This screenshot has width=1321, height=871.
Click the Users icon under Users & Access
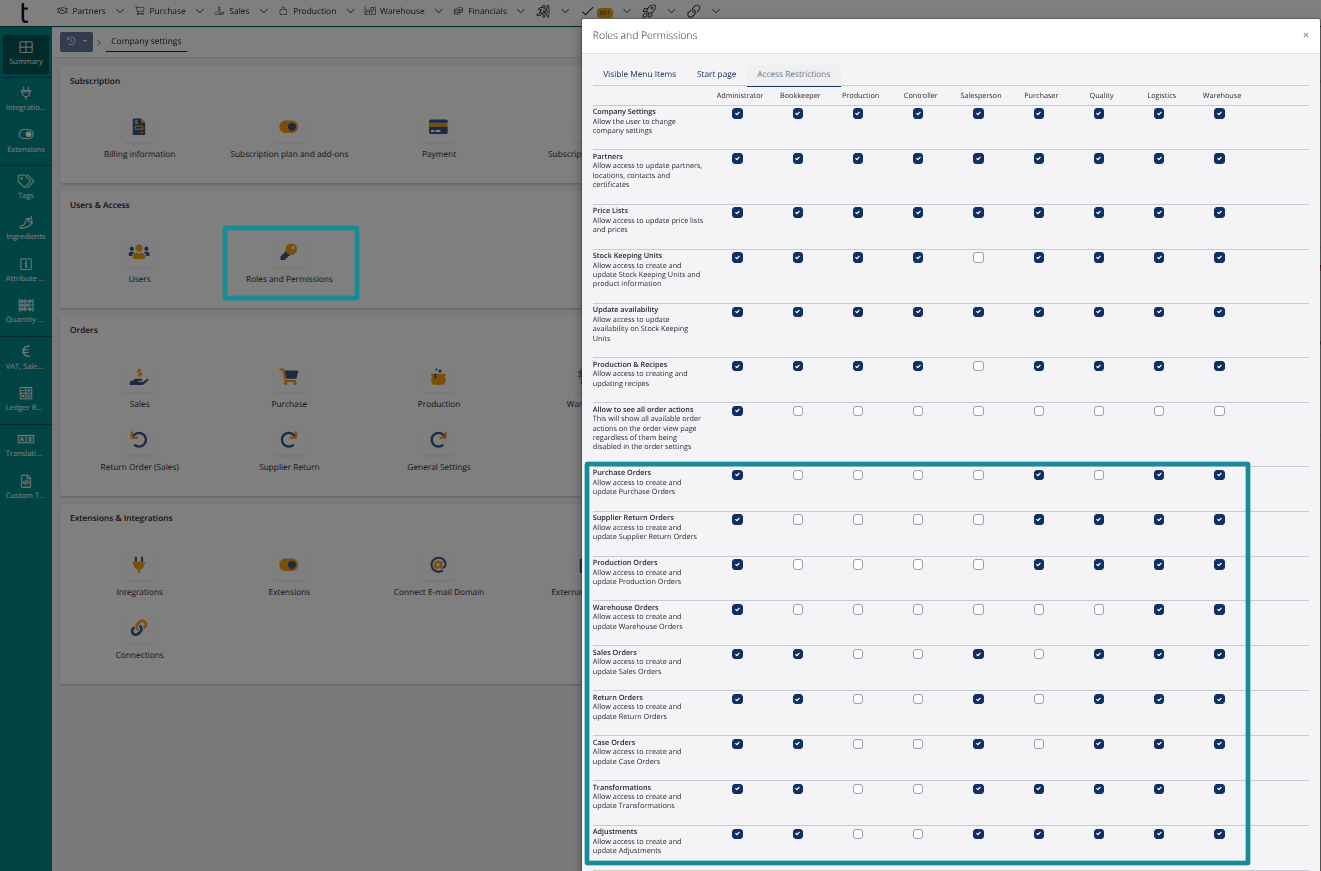coord(139,252)
